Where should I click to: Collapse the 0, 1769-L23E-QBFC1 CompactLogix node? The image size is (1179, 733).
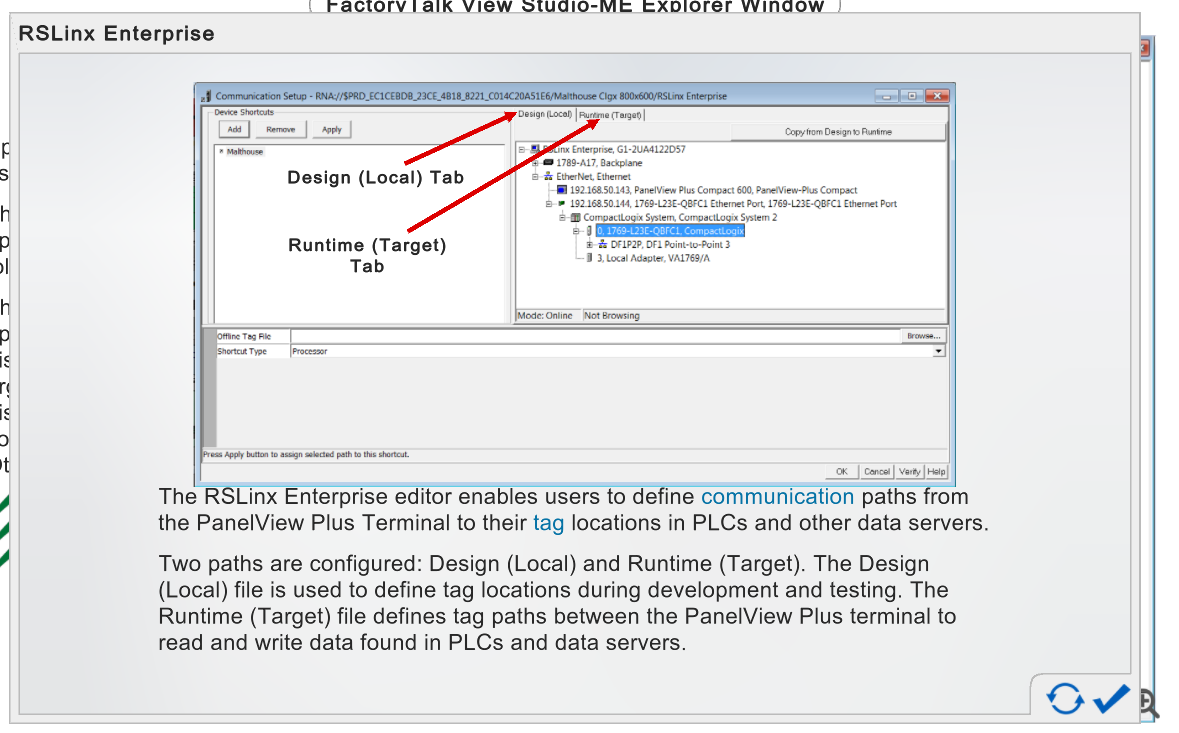pyautogui.click(x=576, y=231)
